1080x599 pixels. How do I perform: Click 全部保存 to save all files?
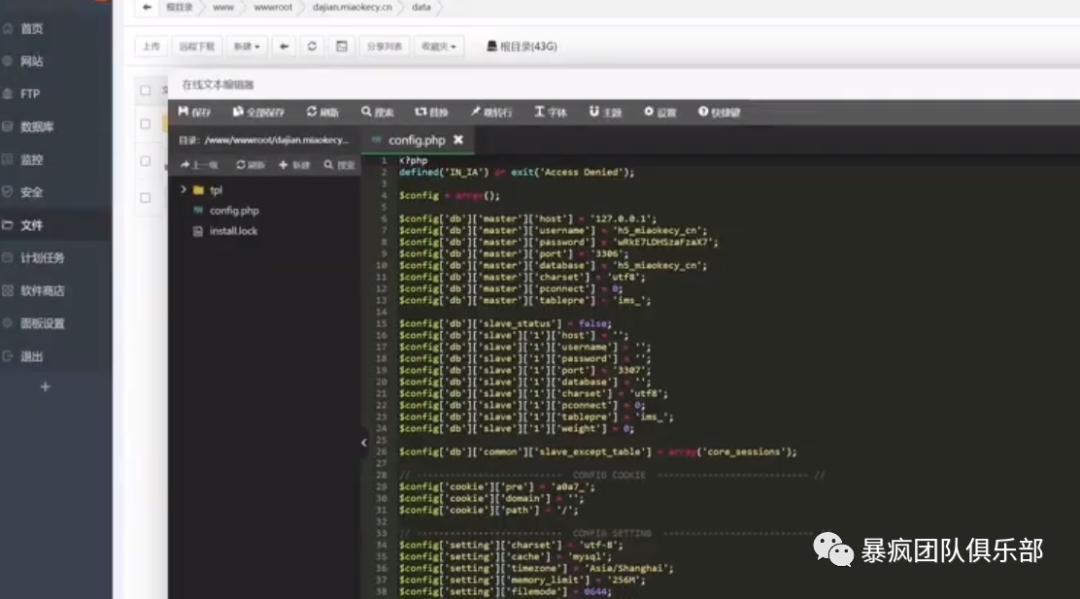pyautogui.click(x=259, y=112)
